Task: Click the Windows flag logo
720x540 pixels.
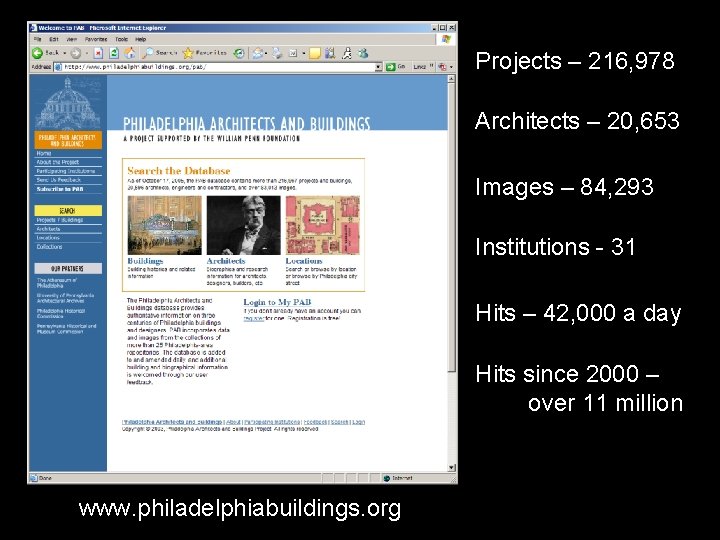Action: (x=446, y=39)
